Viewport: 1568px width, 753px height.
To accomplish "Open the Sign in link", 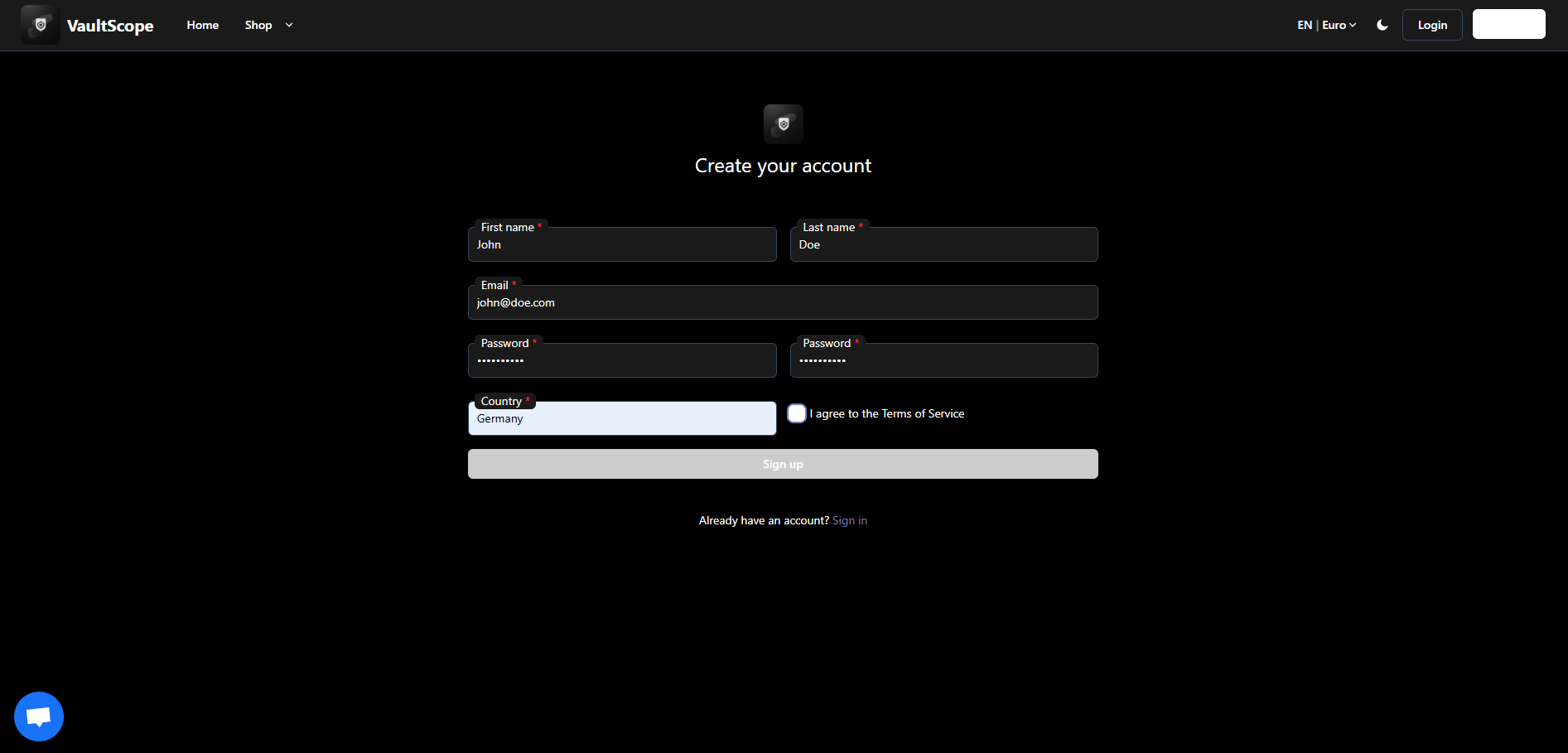I will tap(849, 519).
